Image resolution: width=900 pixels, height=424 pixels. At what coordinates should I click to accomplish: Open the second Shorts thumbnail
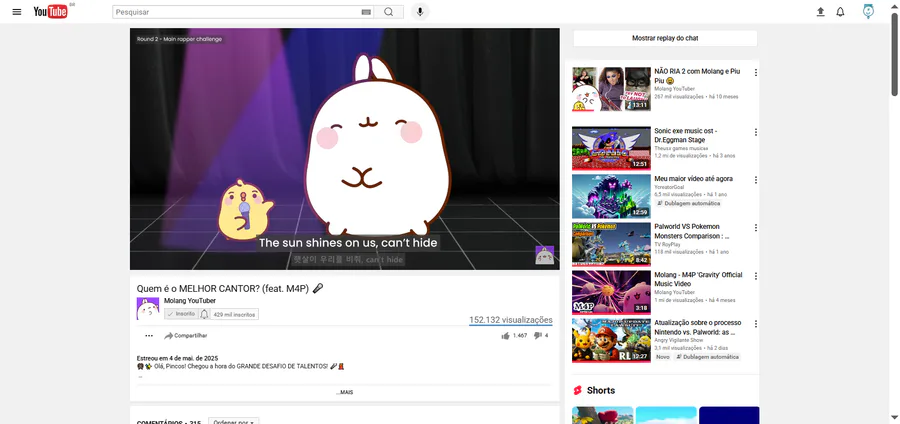pos(666,415)
